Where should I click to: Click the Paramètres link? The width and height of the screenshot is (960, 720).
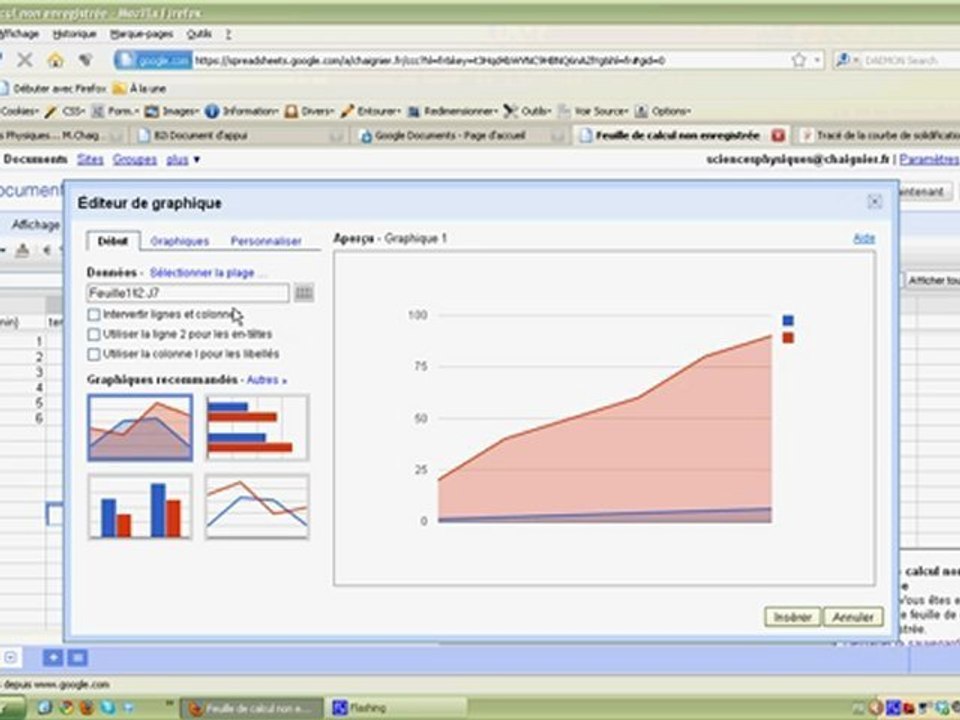tap(929, 159)
